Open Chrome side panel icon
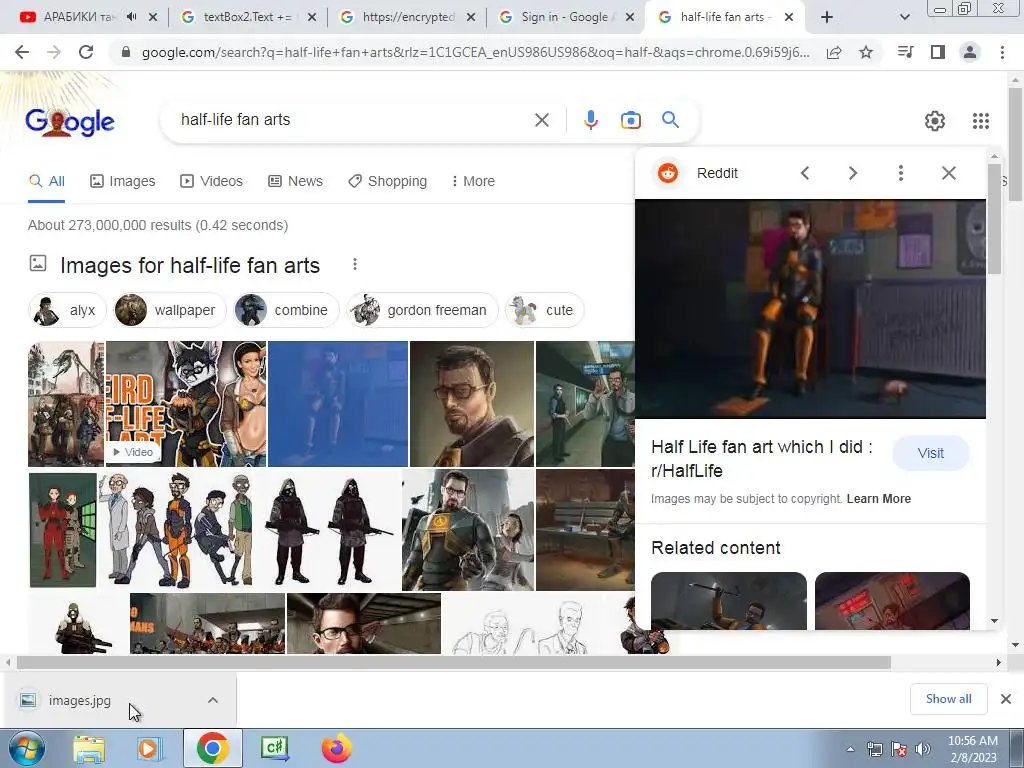 (x=938, y=52)
